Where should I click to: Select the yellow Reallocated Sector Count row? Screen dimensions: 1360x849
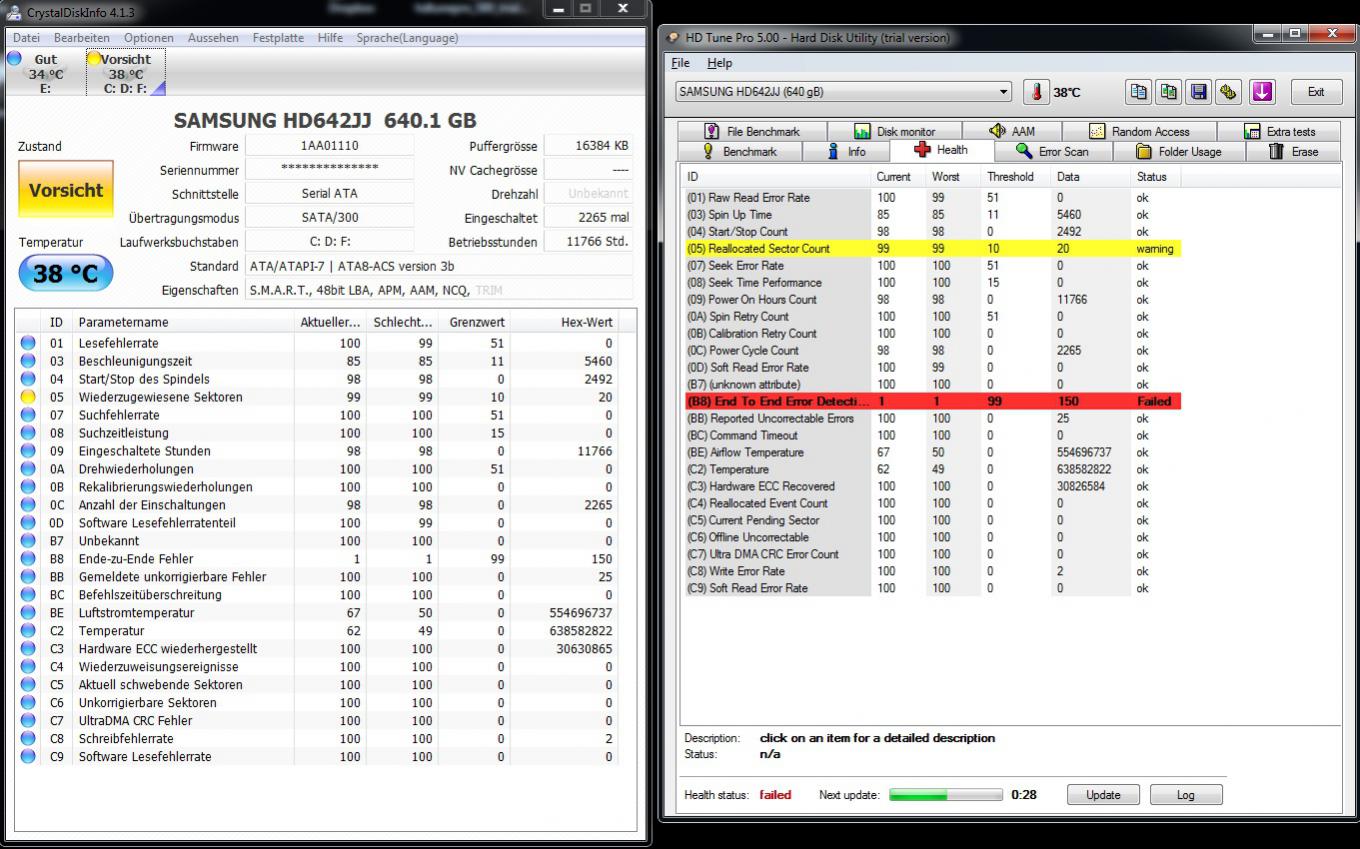click(932, 249)
